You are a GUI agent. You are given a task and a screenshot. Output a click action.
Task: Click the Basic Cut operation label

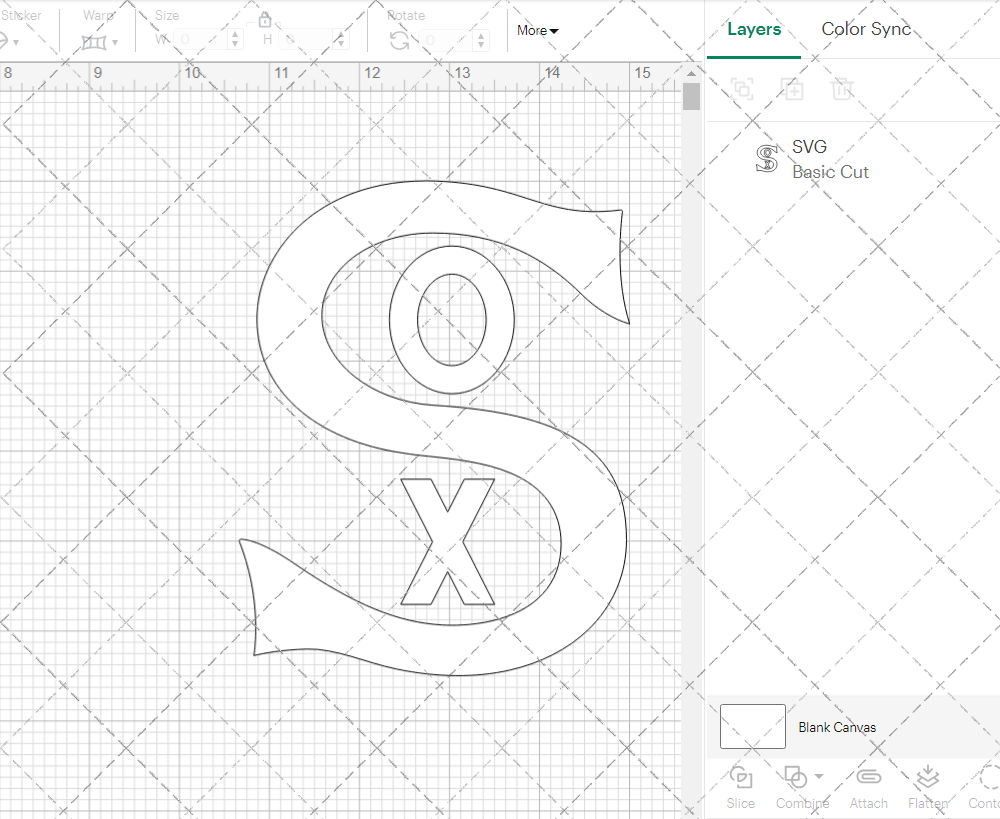click(830, 172)
